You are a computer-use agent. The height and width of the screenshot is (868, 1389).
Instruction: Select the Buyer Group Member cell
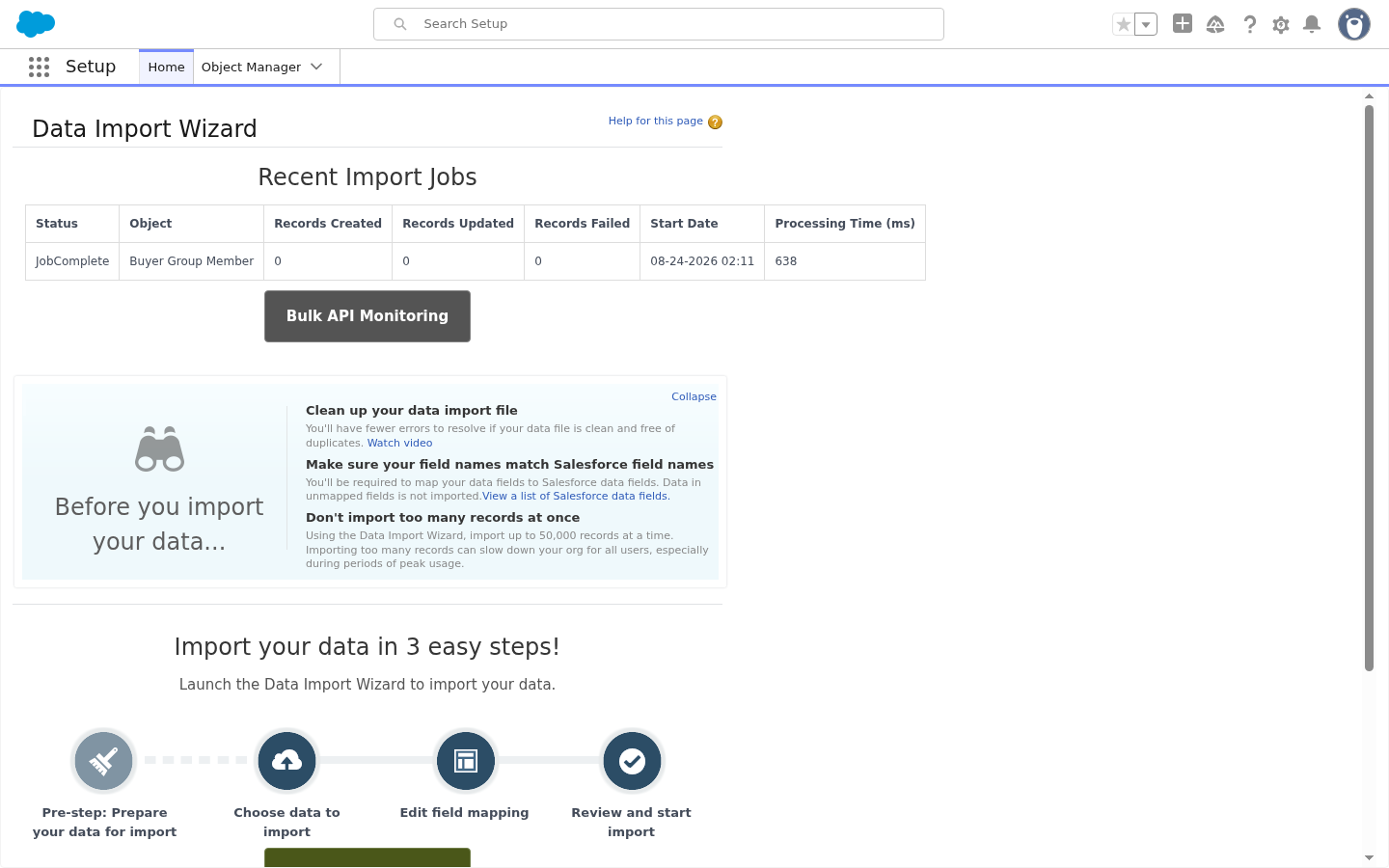[x=192, y=261]
